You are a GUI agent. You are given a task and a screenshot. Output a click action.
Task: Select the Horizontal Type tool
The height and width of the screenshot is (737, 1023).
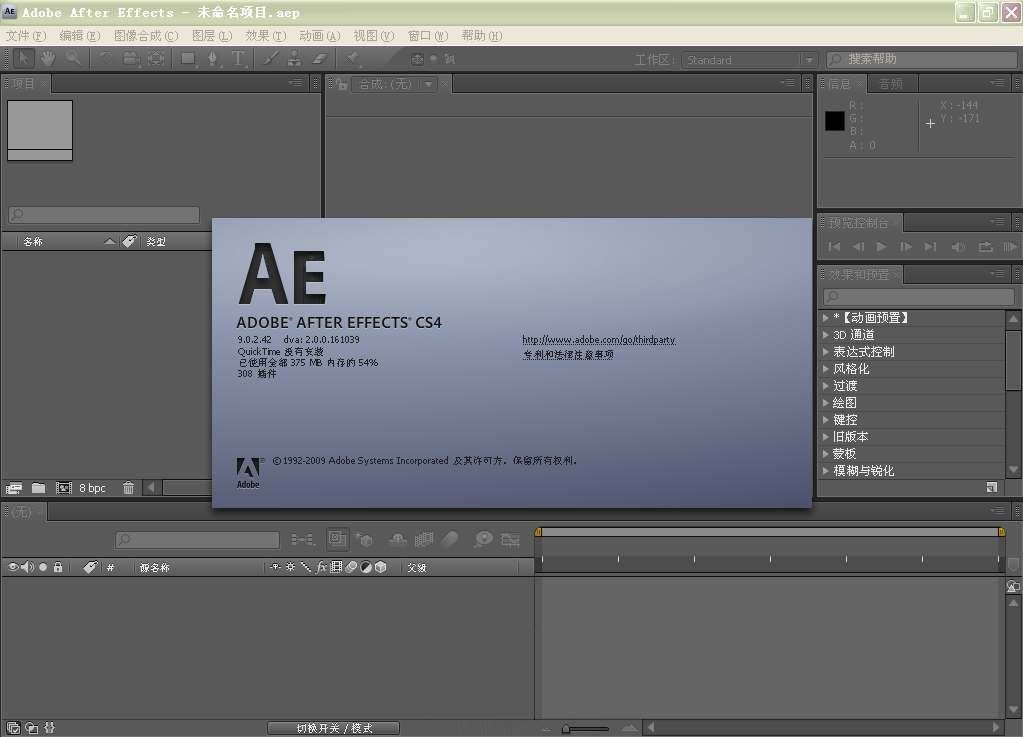point(238,59)
